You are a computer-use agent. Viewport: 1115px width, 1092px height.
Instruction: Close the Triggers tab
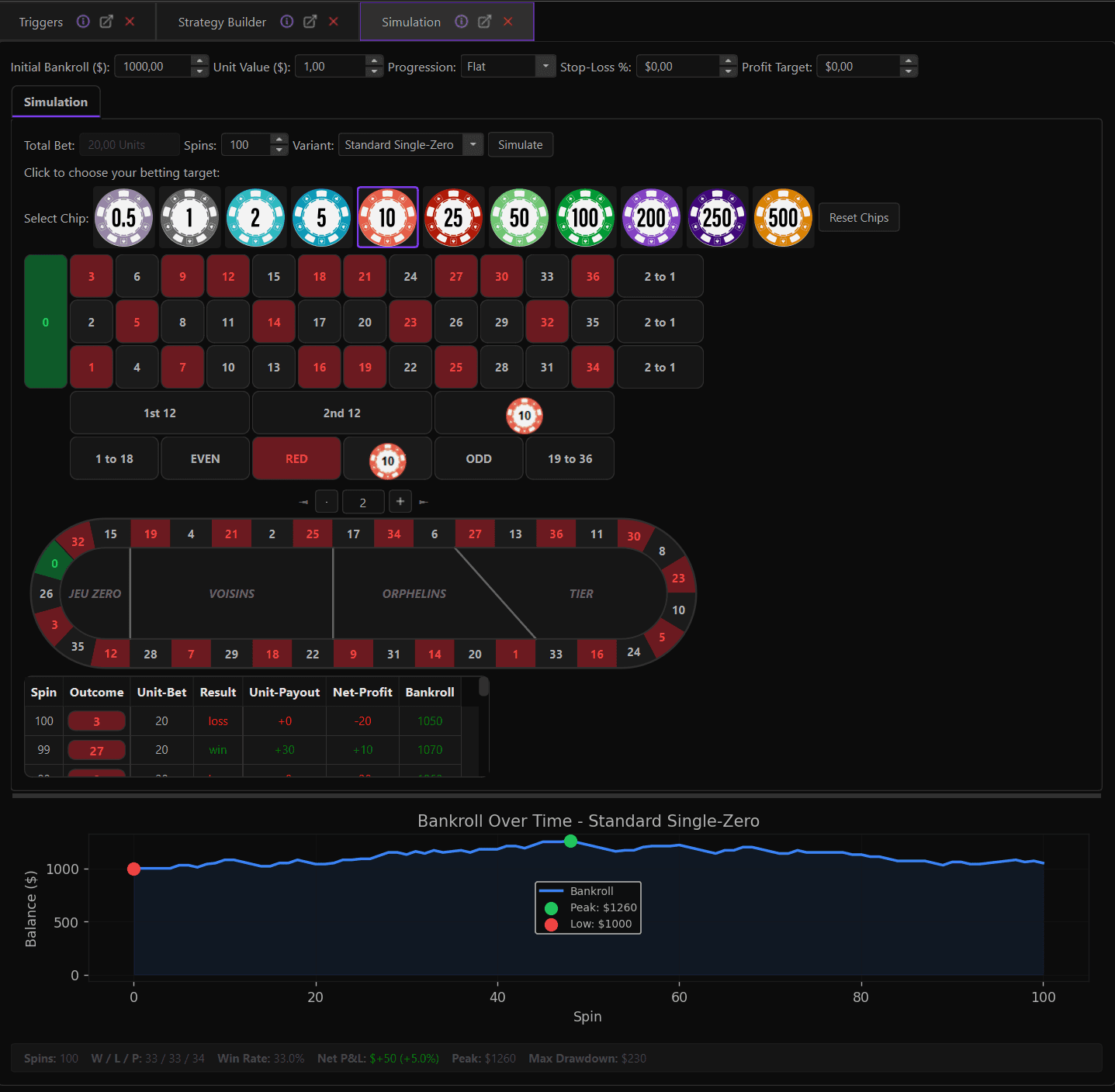[x=130, y=22]
